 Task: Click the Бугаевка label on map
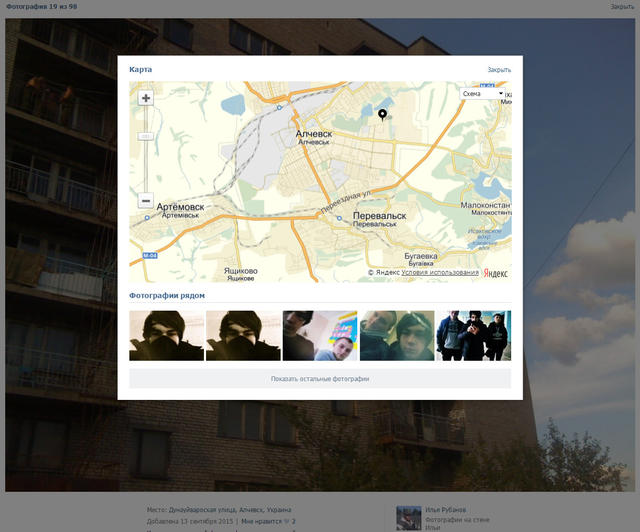[421, 256]
